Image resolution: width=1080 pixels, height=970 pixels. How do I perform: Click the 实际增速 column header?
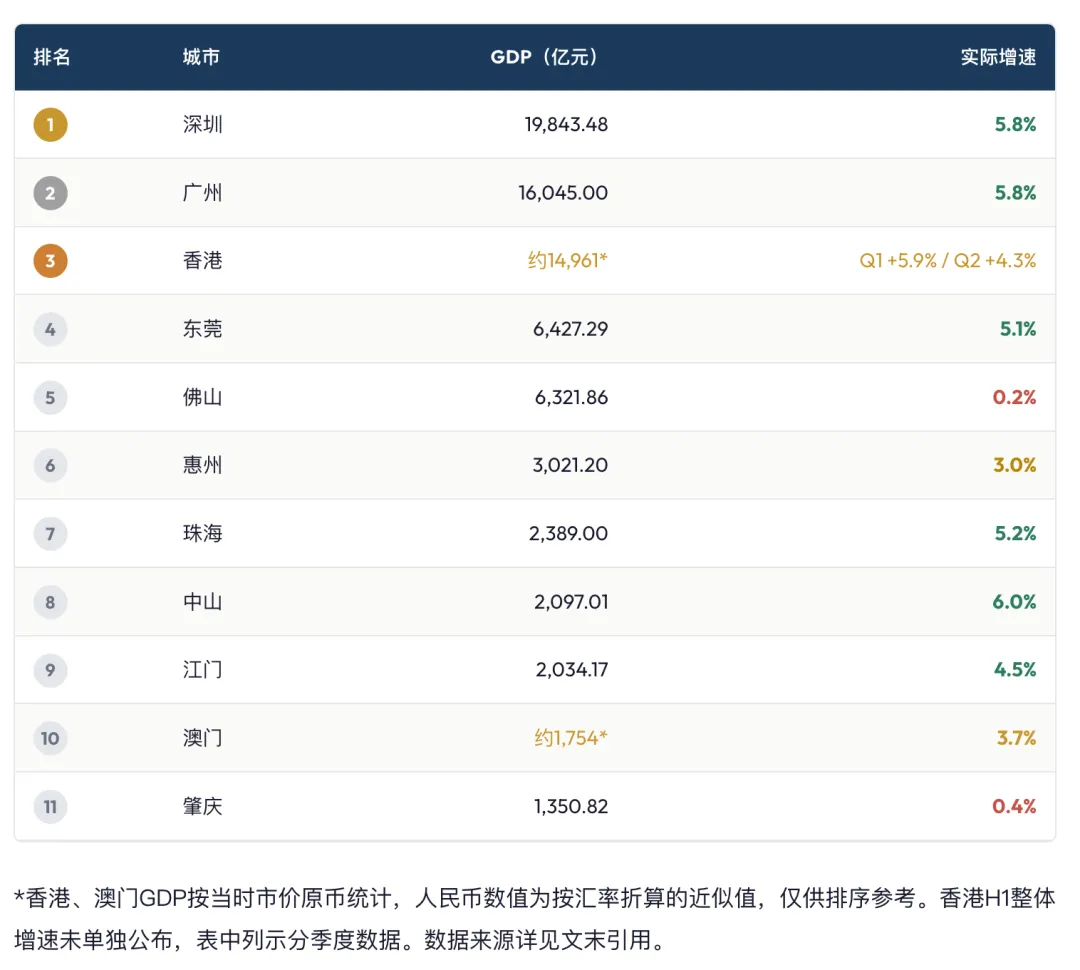[x=999, y=57]
